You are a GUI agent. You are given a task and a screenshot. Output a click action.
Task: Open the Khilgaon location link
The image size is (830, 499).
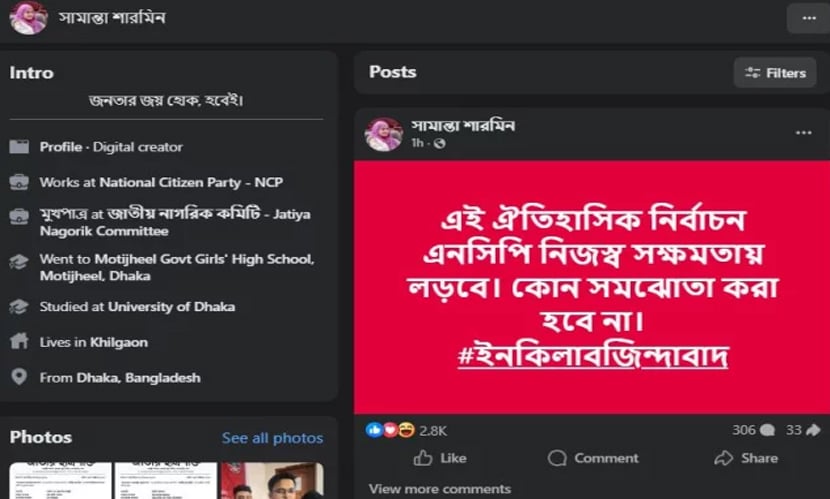pyautogui.click(x=119, y=342)
